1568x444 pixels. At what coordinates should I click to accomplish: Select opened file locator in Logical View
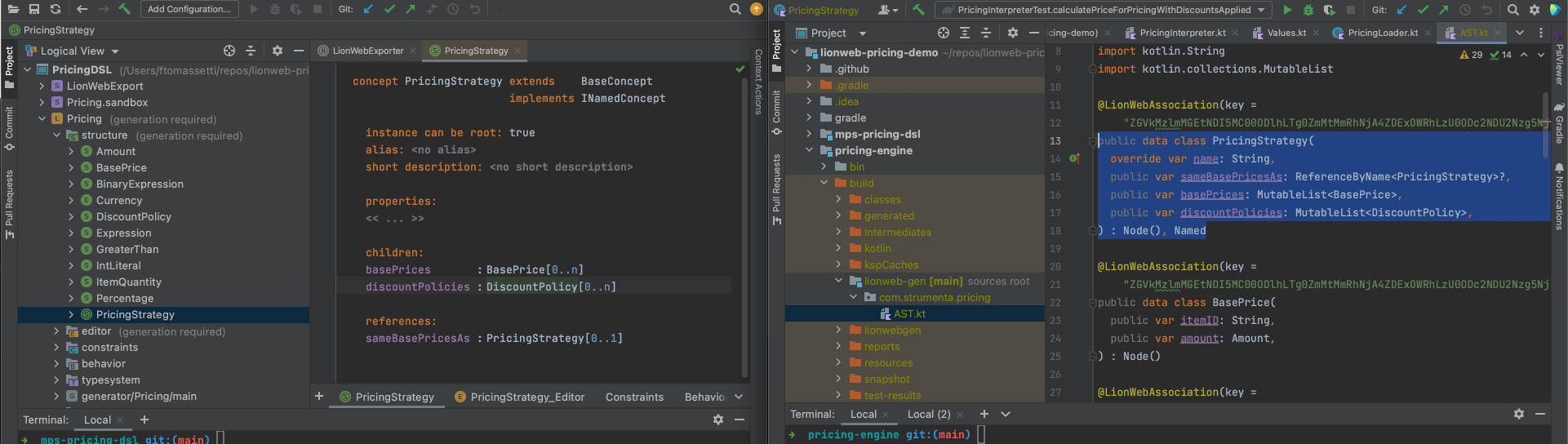pos(229,51)
